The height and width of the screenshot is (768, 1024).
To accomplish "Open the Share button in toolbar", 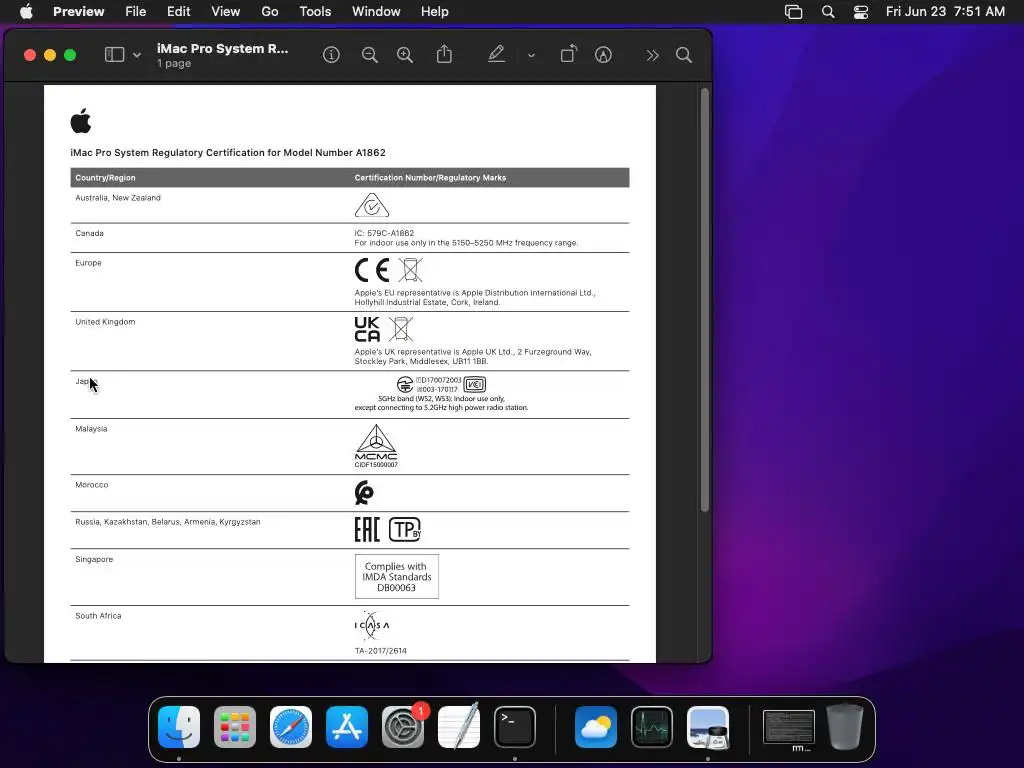I will [x=444, y=54].
